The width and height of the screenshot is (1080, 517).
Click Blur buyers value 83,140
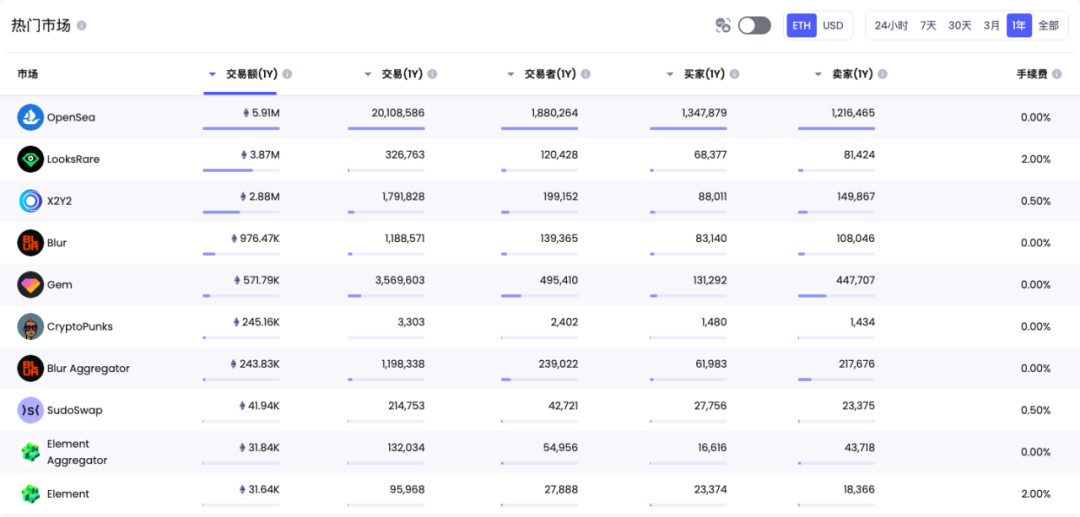[x=709, y=239]
